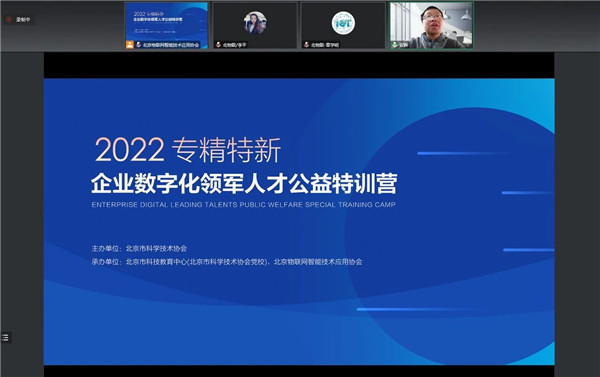Click the 录制中 recording status label
600x377 pixels.
[x=23, y=19]
